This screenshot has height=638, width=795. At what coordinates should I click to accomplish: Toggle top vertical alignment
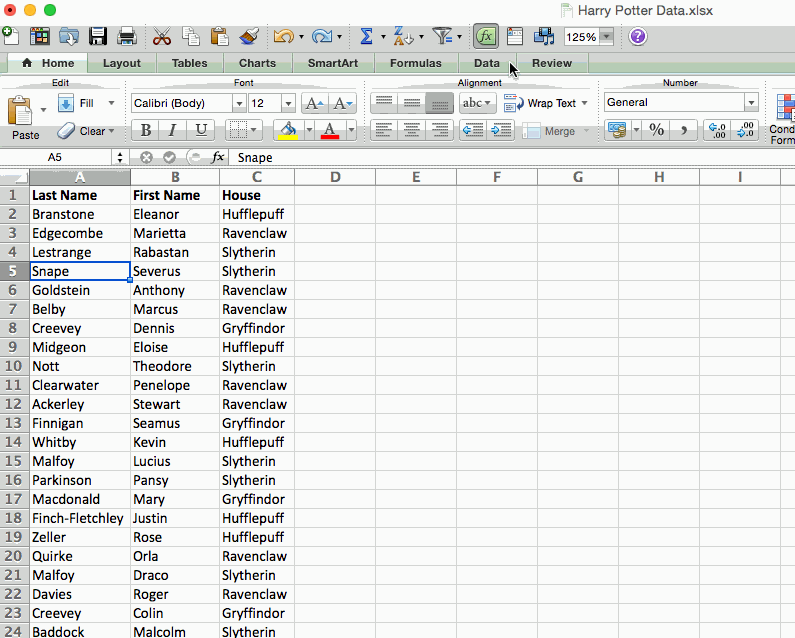coord(384,103)
